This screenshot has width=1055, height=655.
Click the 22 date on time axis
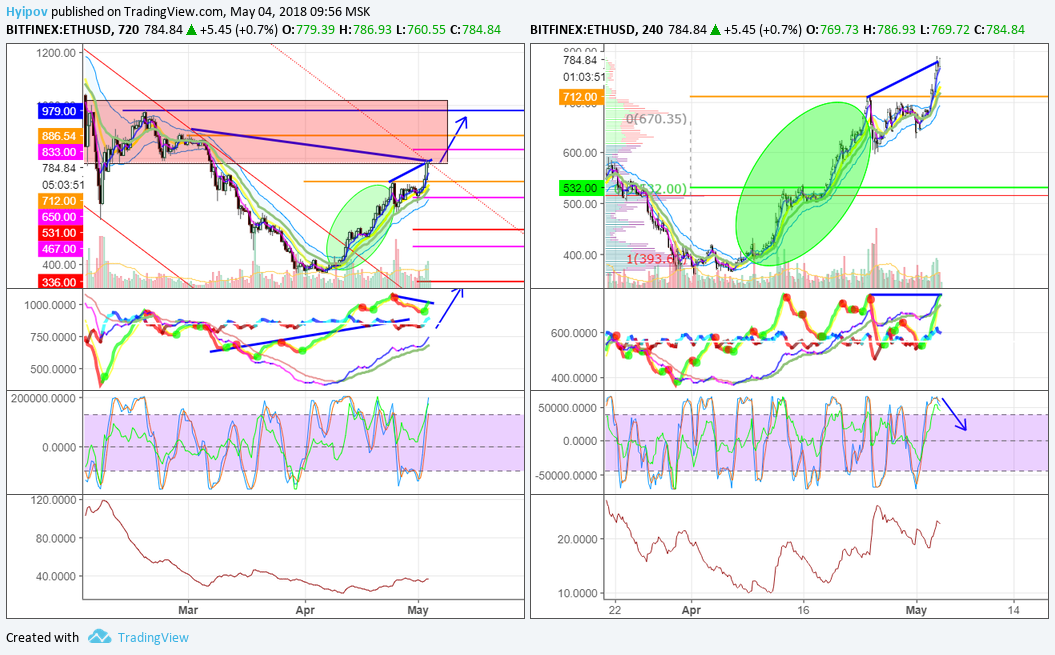pyautogui.click(x=614, y=610)
